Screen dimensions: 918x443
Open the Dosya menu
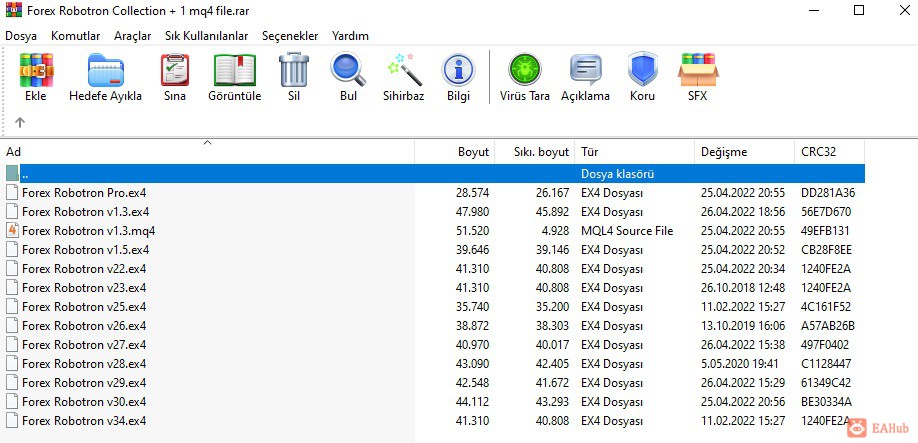coord(21,36)
